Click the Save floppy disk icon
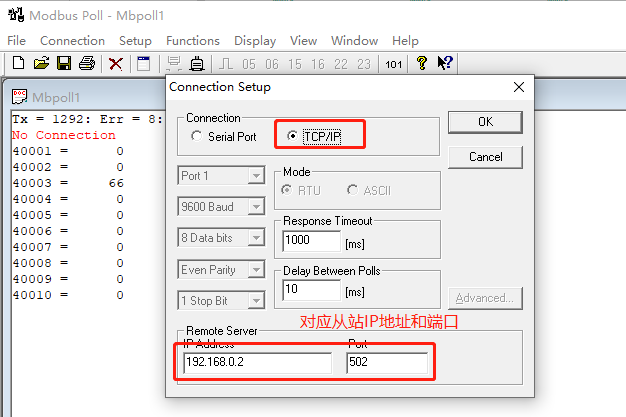Viewport: 626px width, 417px height. pos(64,63)
